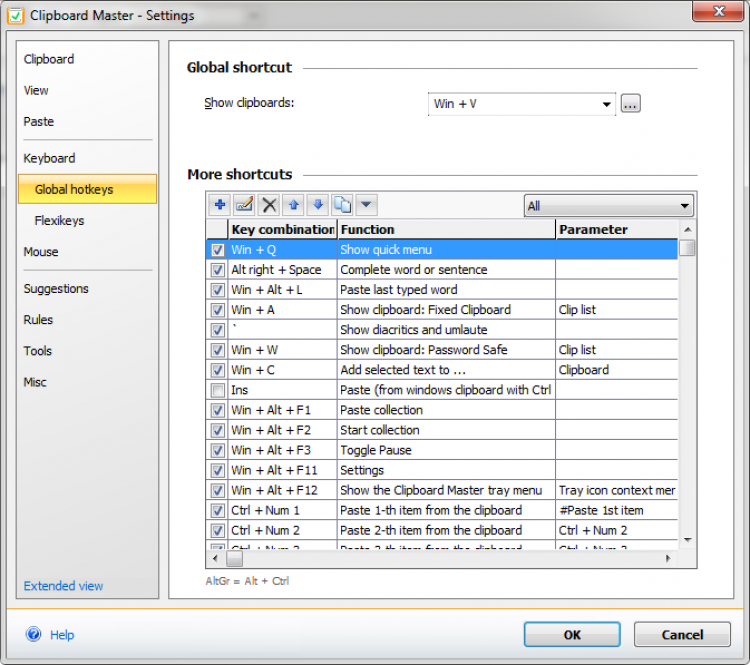Sort by Key combination column header

(283, 230)
